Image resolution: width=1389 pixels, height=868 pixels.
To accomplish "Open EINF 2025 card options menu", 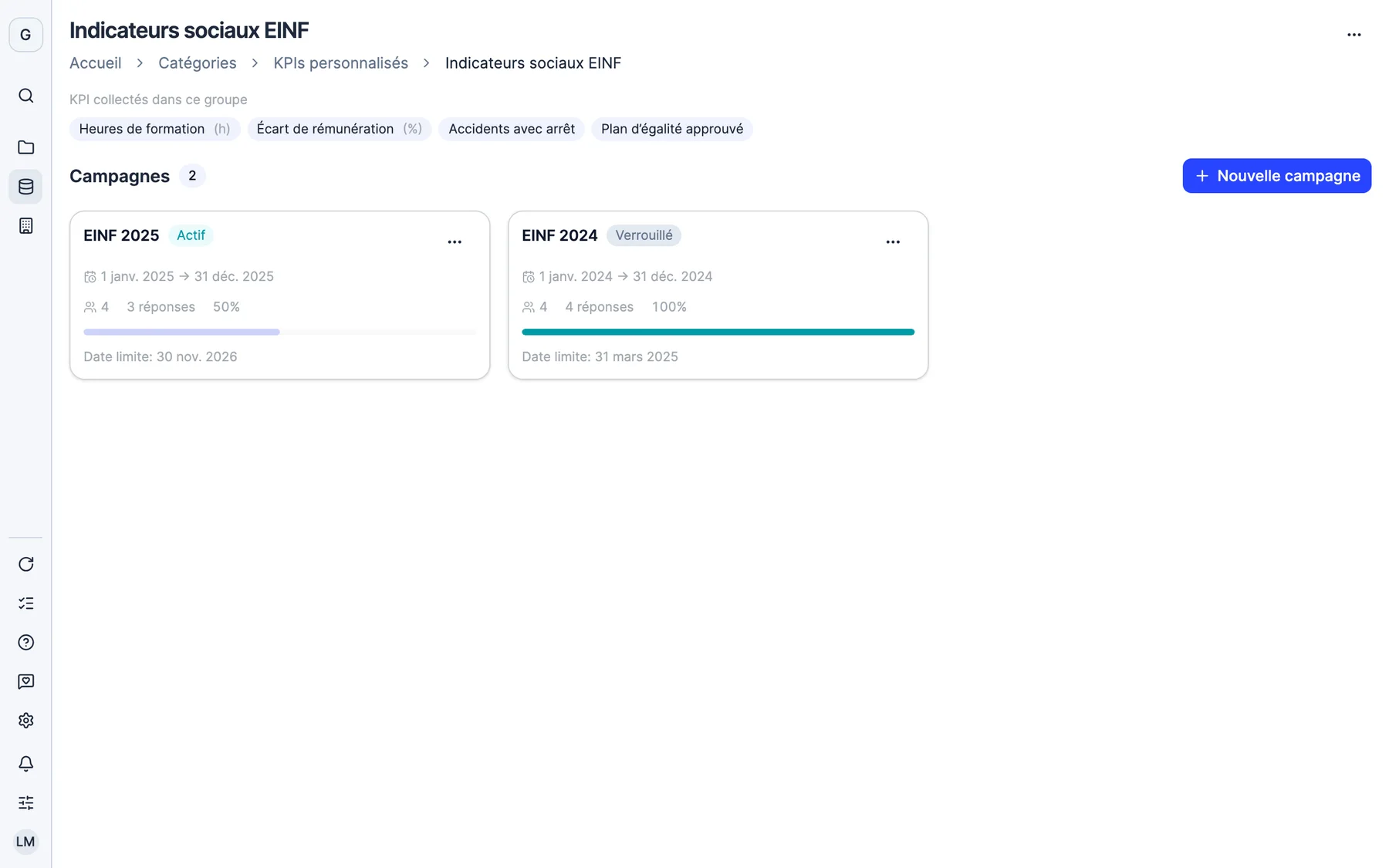I will coord(455,242).
